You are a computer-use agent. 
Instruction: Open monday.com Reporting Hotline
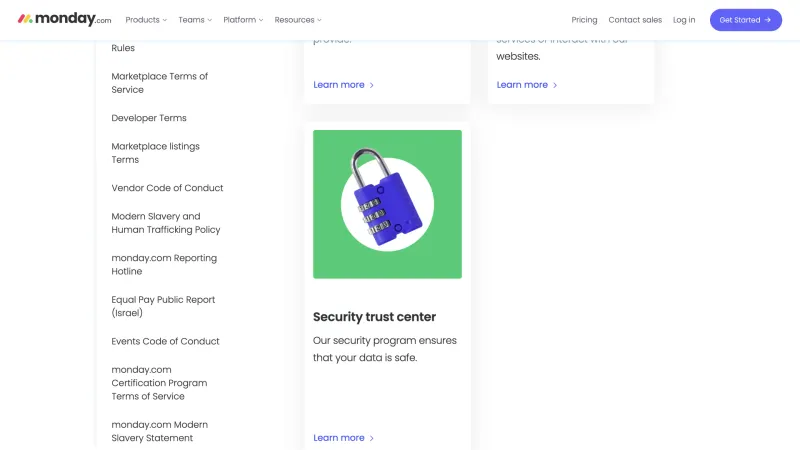point(164,264)
